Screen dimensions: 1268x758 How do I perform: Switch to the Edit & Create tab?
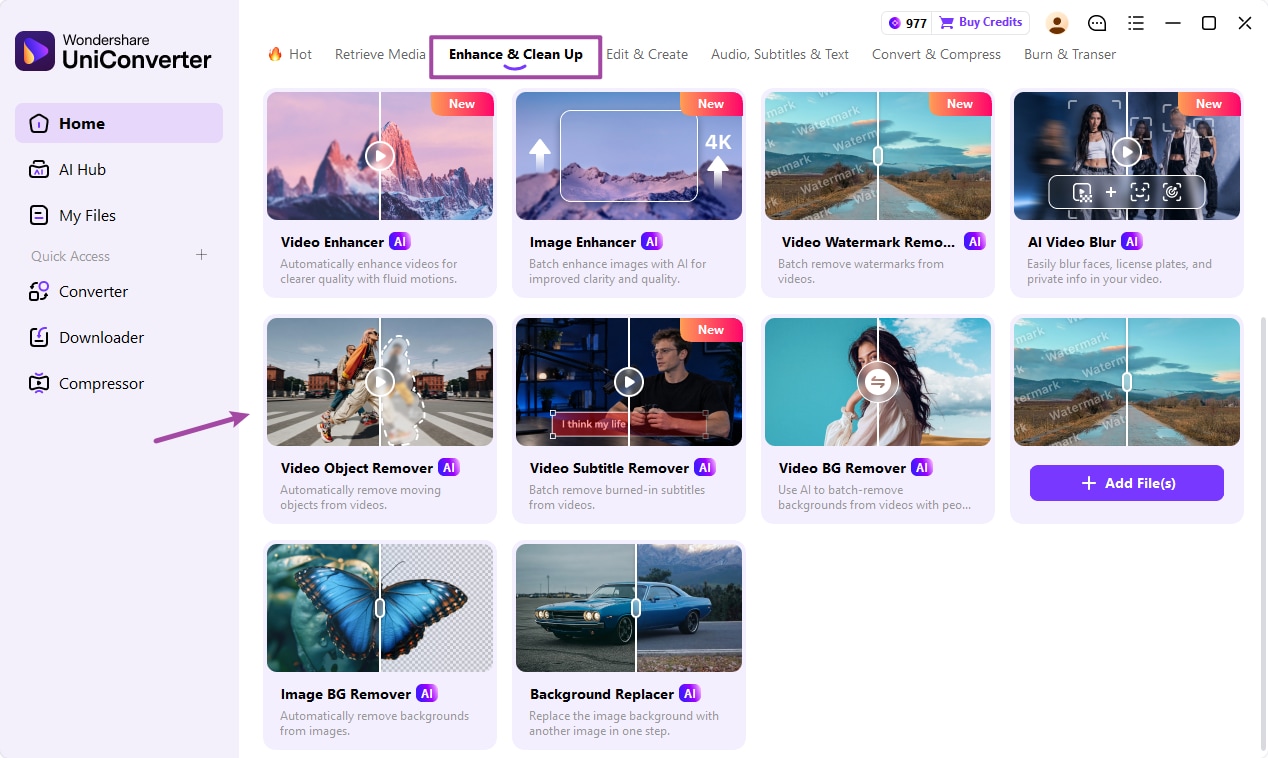(647, 54)
